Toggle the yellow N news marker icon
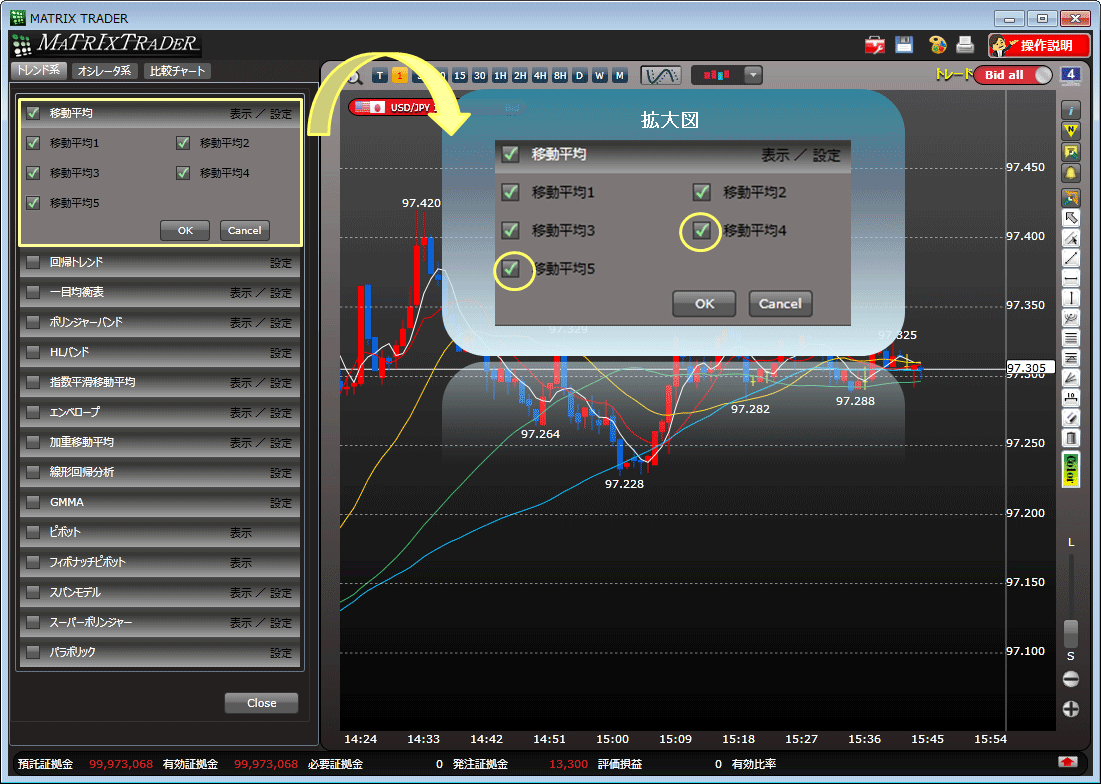The image size is (1101, 784). pyautogui.click(x=1071, y=131)
